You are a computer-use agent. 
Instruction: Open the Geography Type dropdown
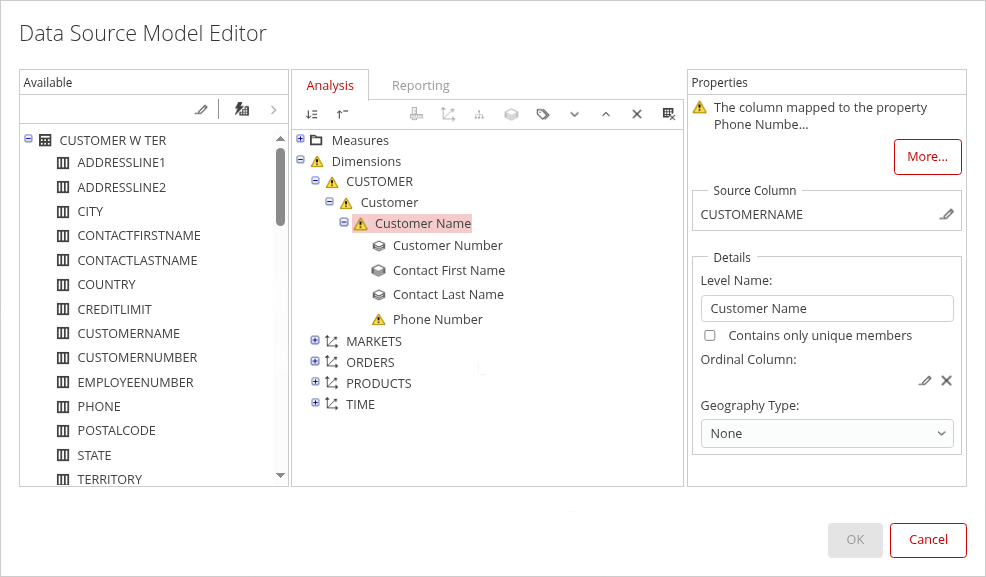(x=827, y=434)
